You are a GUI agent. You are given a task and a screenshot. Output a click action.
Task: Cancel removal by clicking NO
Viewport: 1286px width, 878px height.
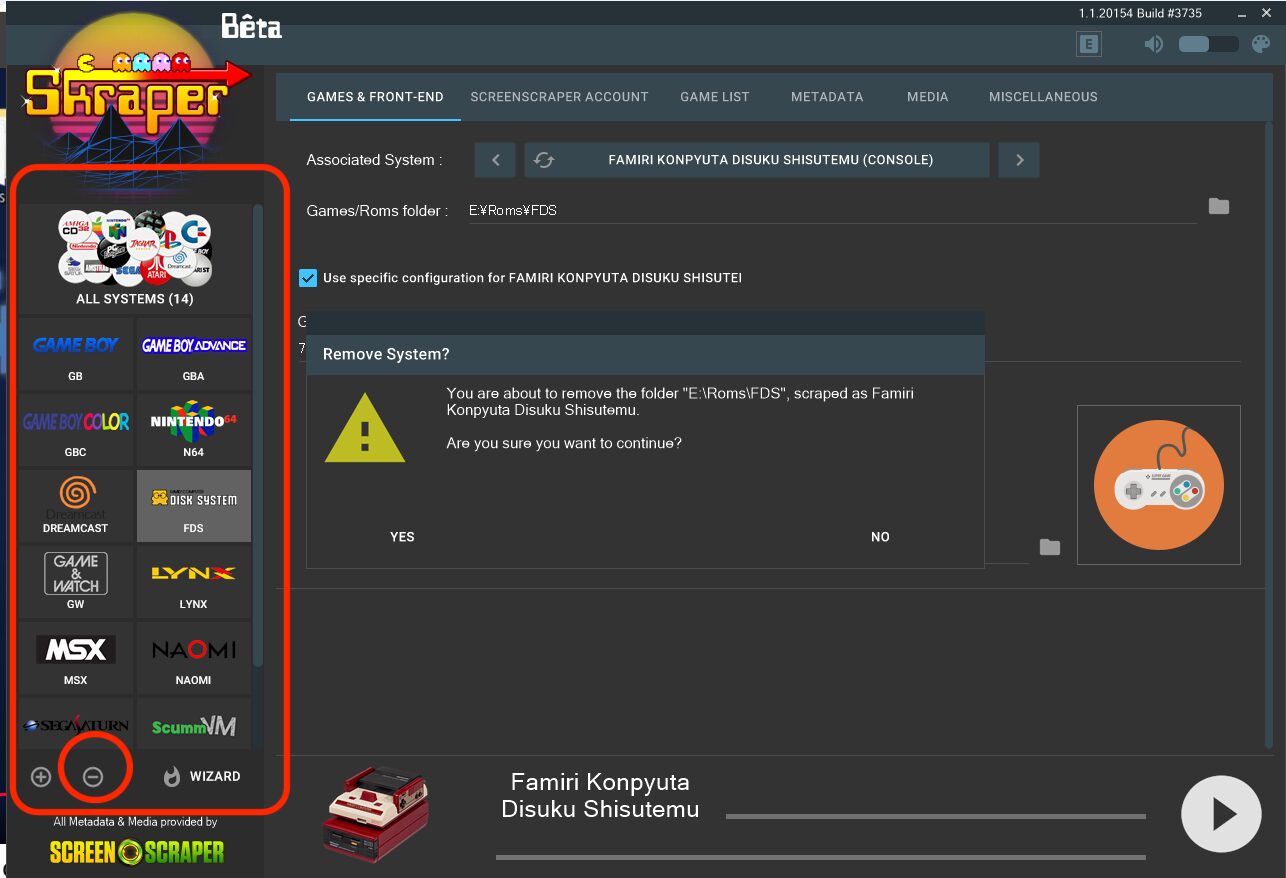[880, 537]
